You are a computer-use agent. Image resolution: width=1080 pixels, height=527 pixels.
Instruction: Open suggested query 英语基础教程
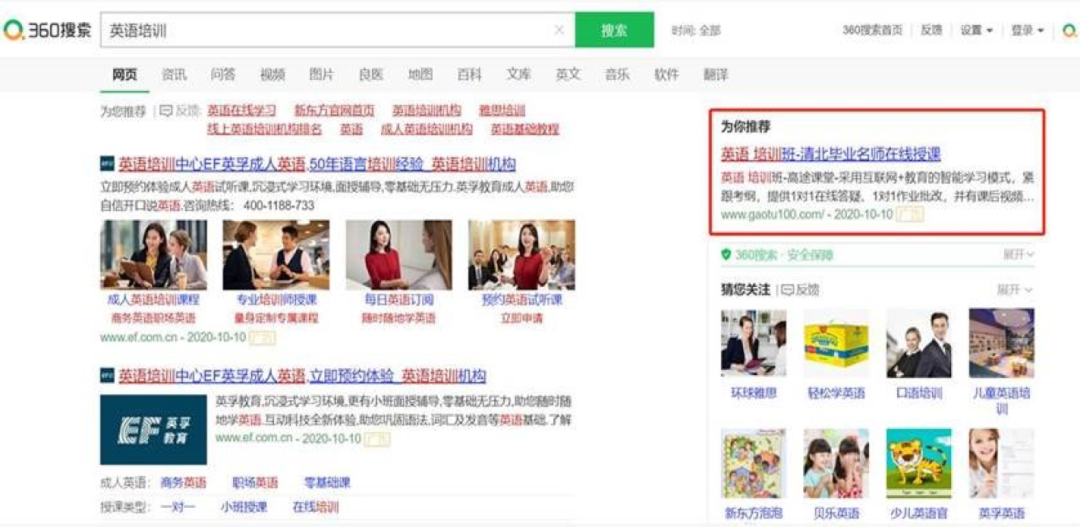pyautogui.click(x=525, y=129)
